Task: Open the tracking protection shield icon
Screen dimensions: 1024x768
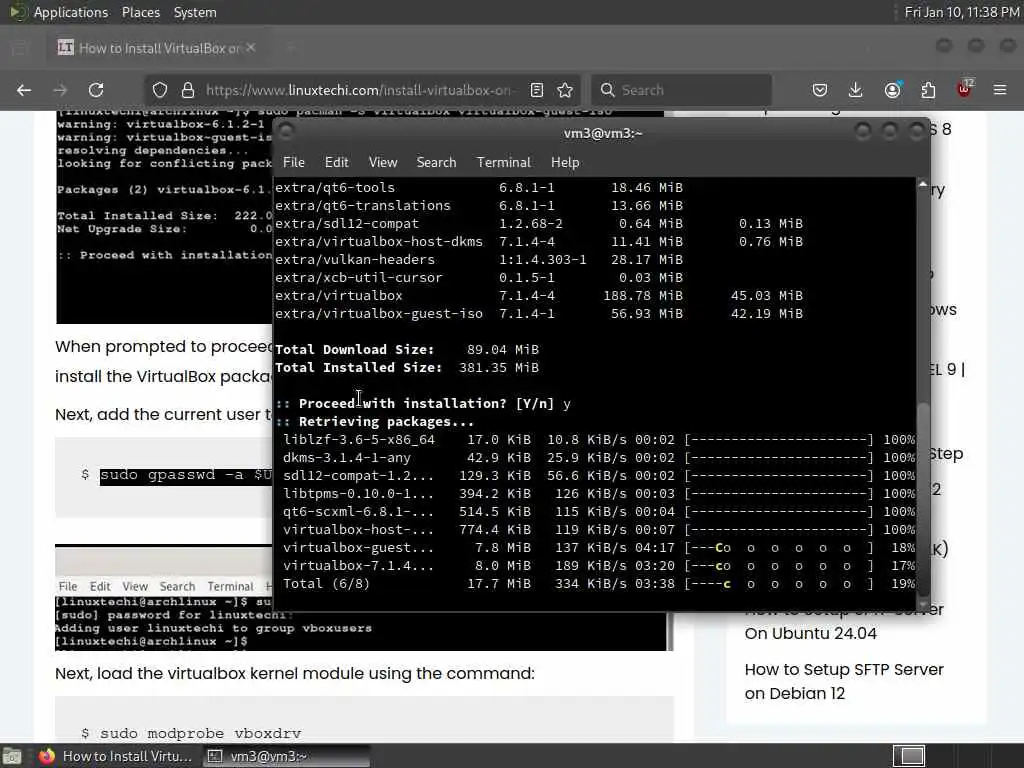Action: point(160,90)
